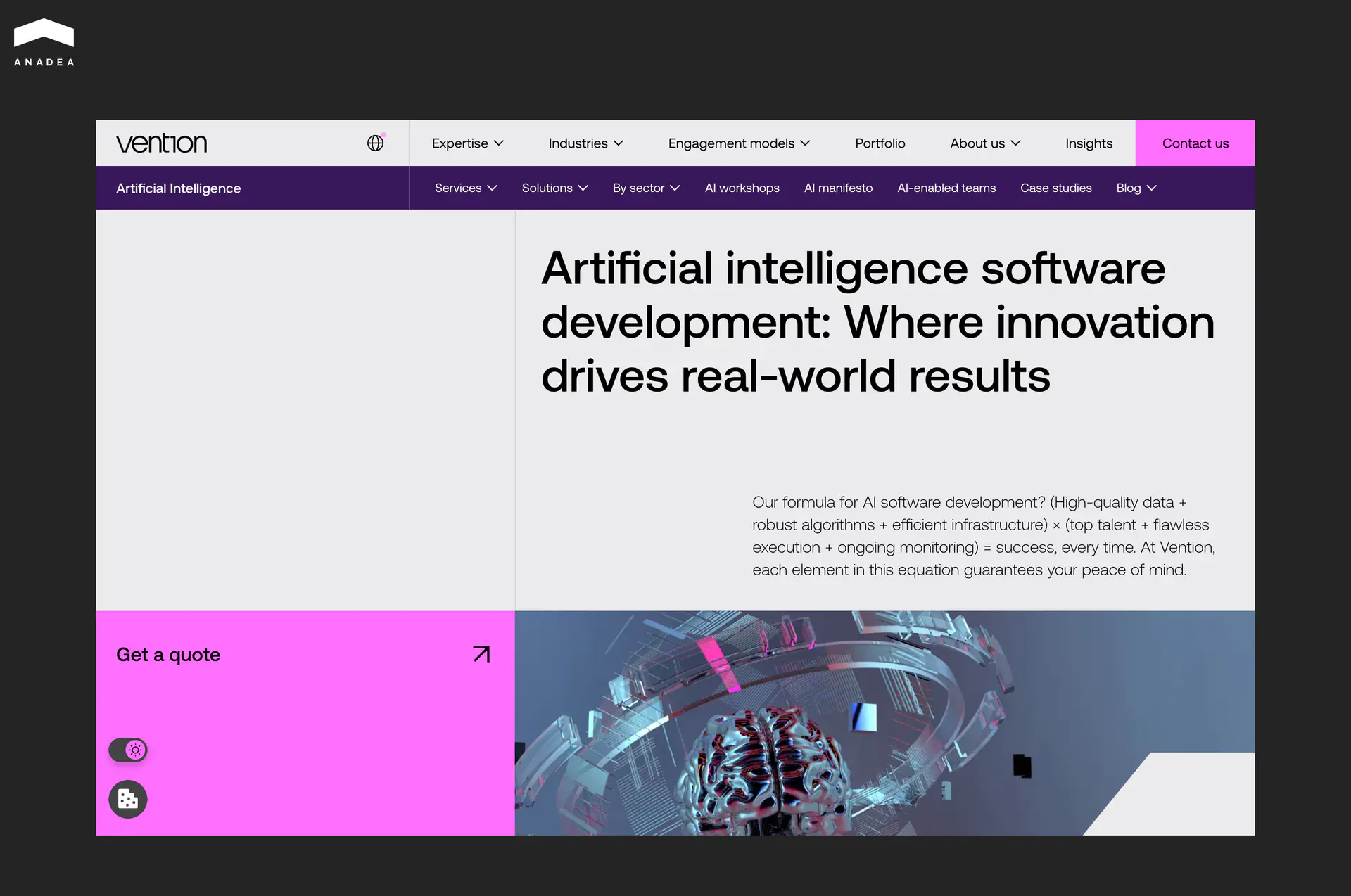Expand the Expertise dropdown
Screen dimensions: 1351x896
tap(468, 143)
